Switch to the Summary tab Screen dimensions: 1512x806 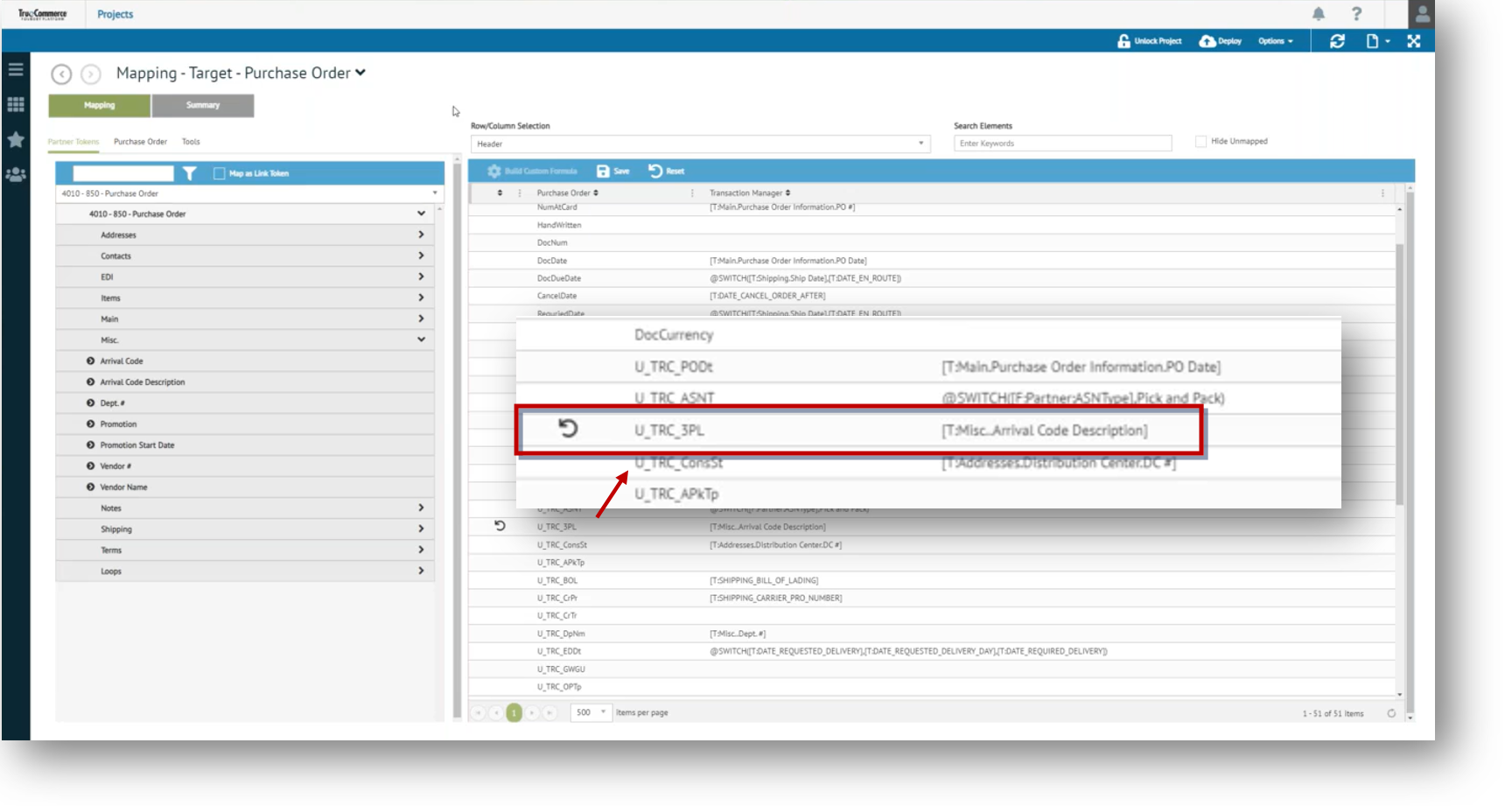[x=203, y=106]
